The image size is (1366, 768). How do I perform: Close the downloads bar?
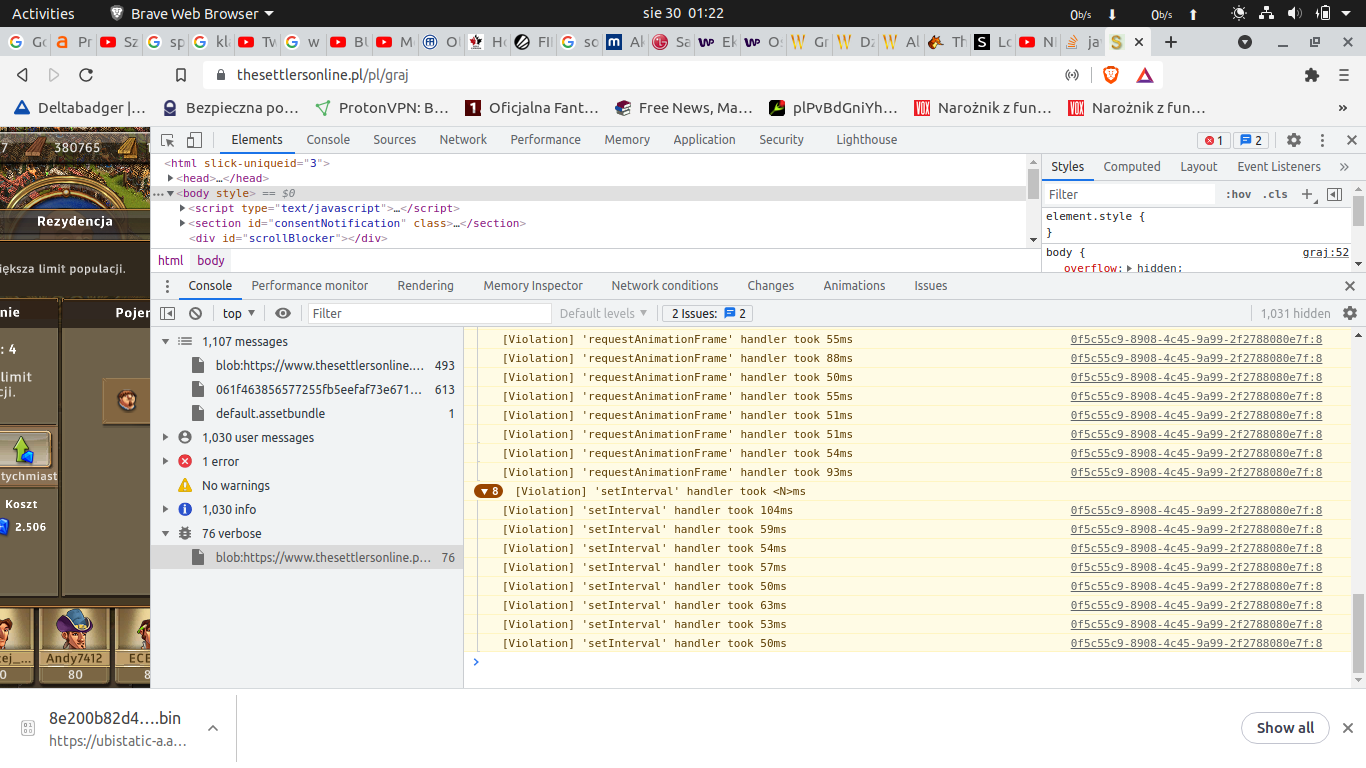[x=1348, y=728]
